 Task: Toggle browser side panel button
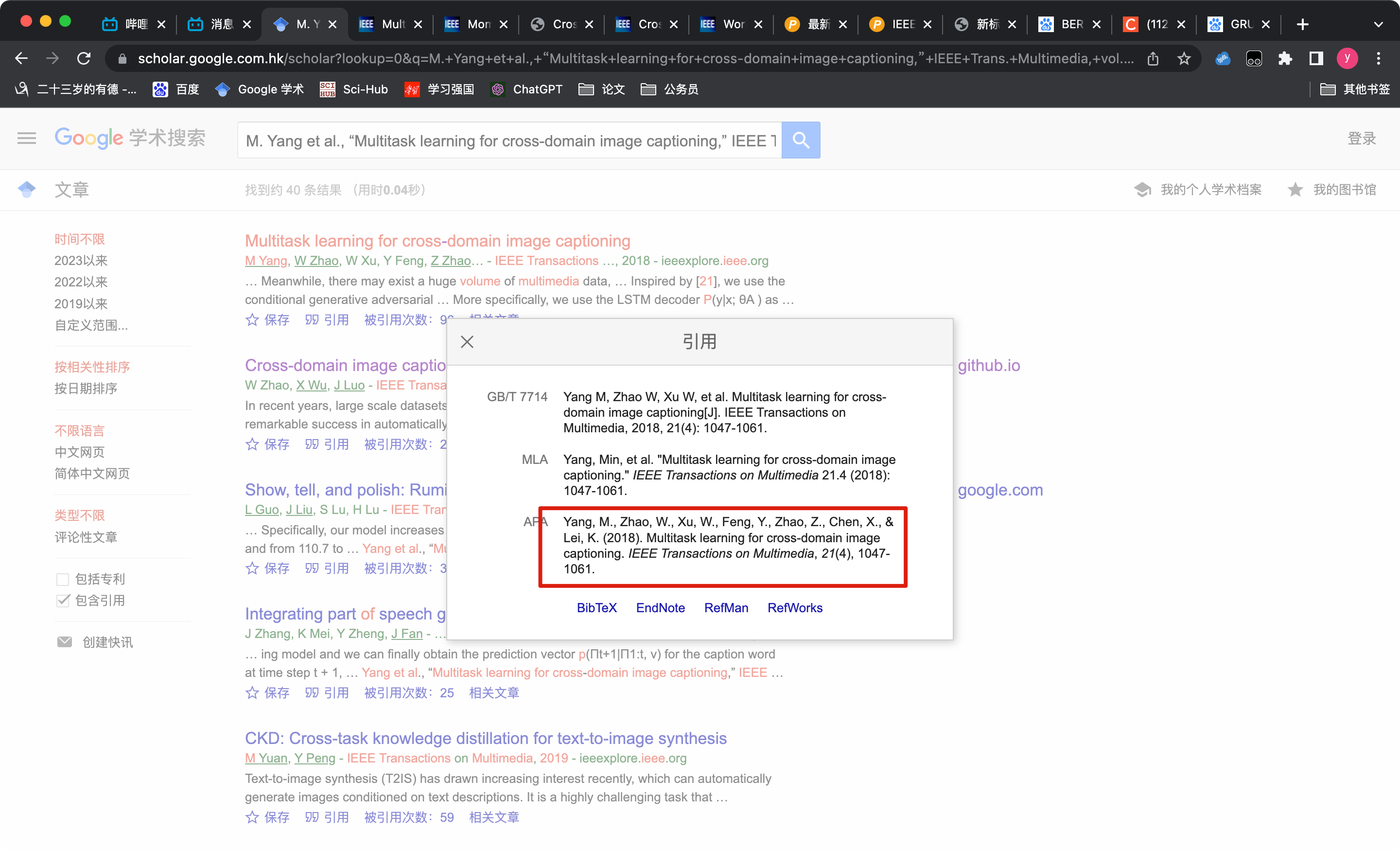pyautogui.click(x=1316, y=58)
